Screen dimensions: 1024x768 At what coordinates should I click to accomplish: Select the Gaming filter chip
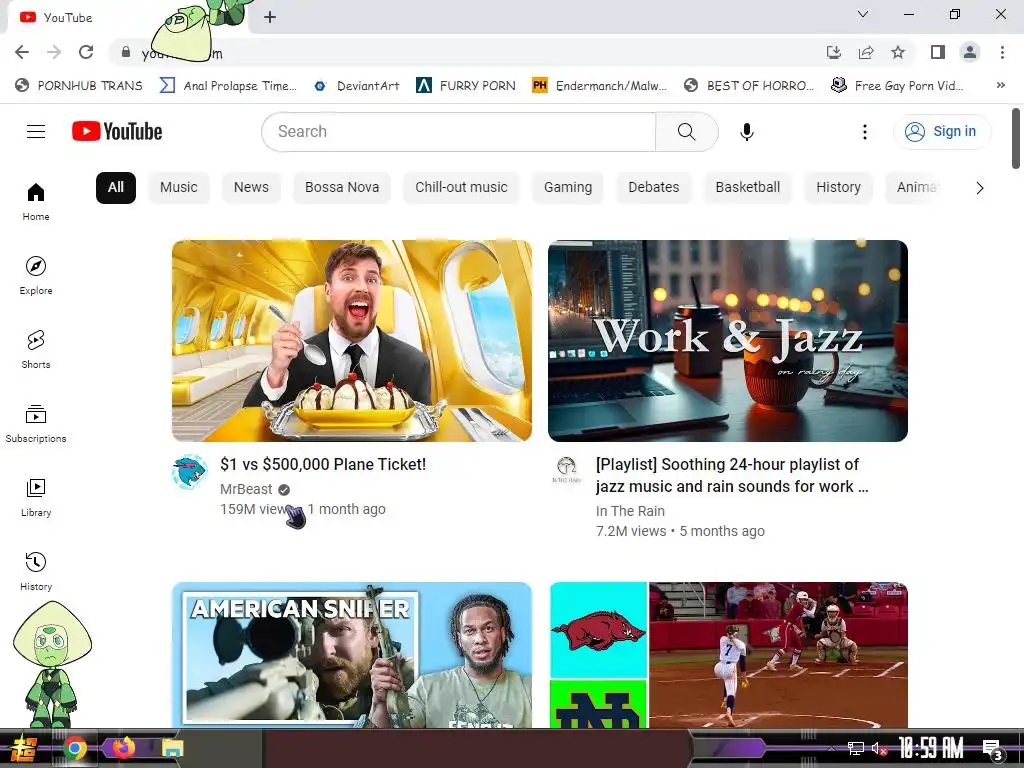tap(568, 187)
